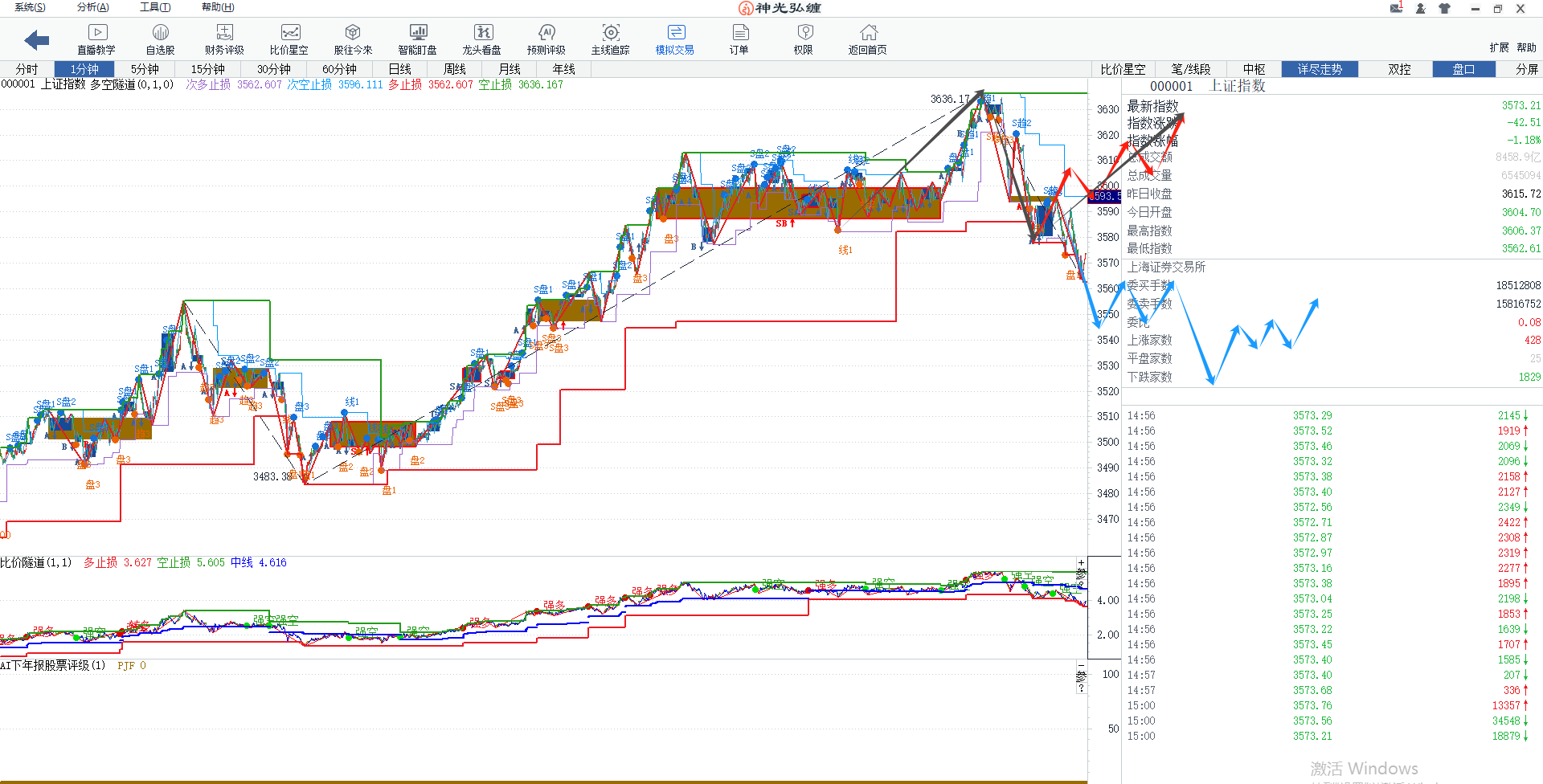1543x784 pixels.
Task: Toggle 详尽走势 display mode
Action: tap(1320, 69)
